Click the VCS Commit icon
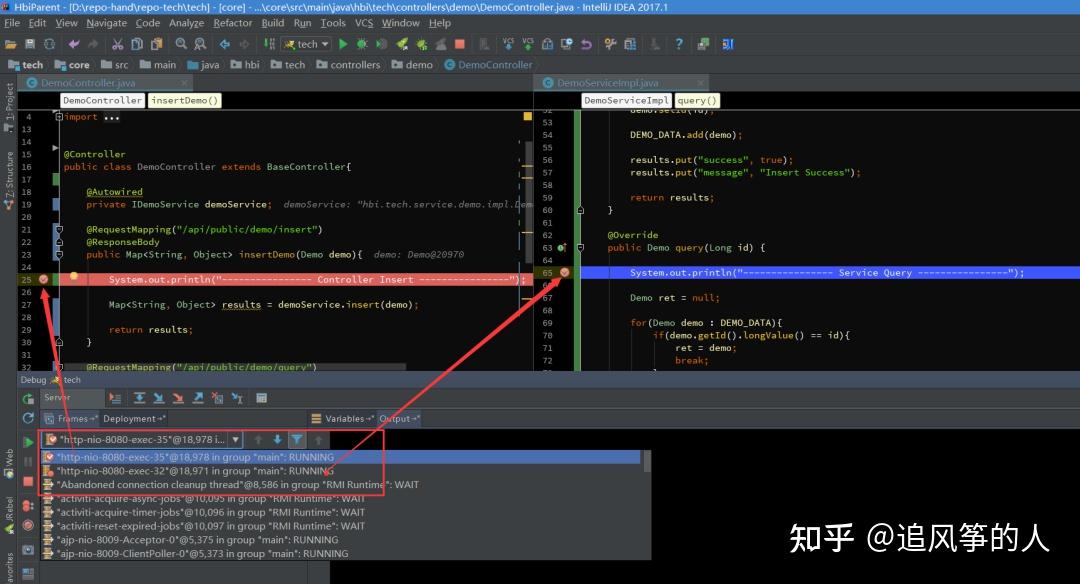The image size is (1080, 584). [x=528, y=44]
